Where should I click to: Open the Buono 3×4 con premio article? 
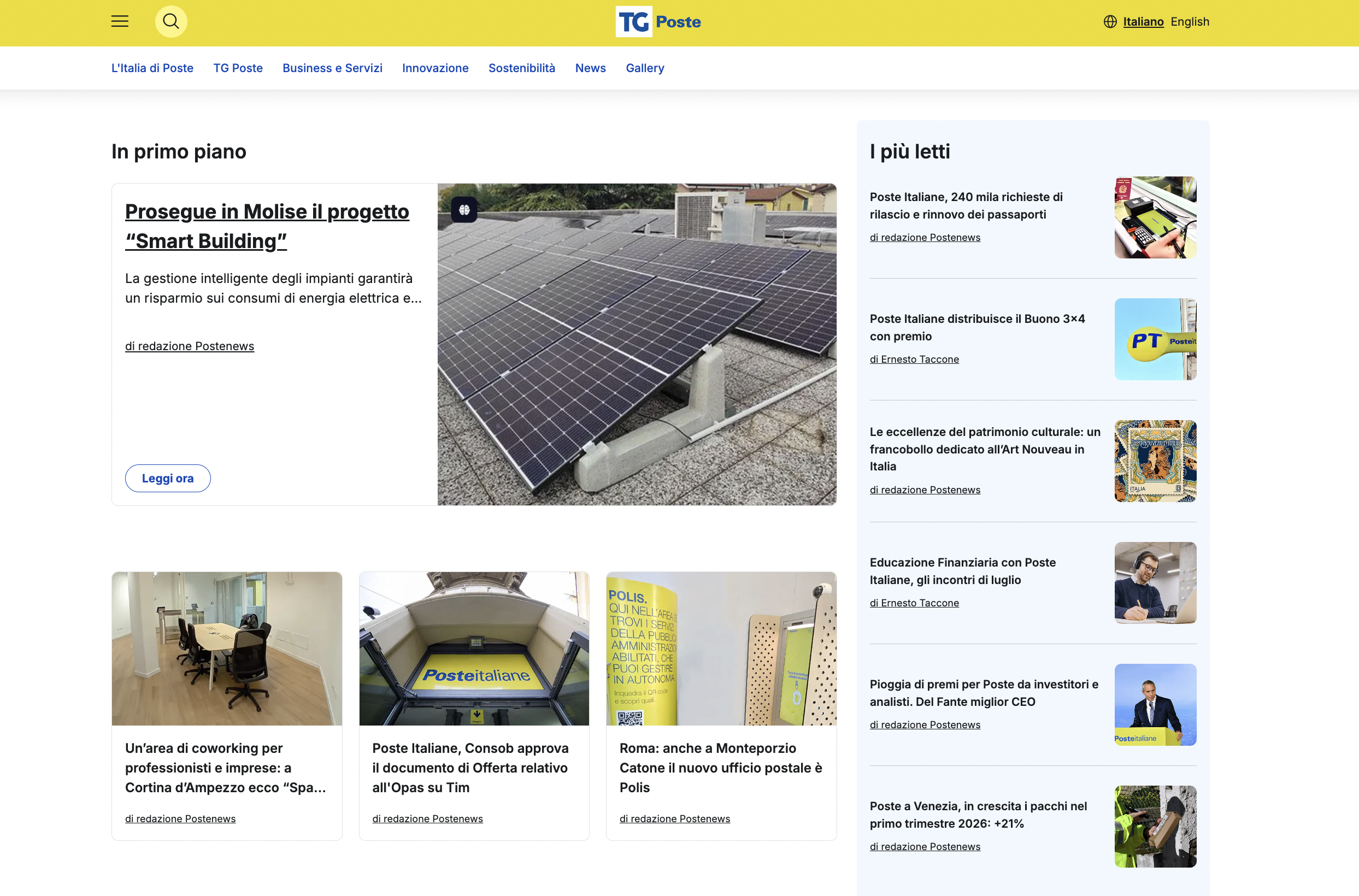(977, 327)
